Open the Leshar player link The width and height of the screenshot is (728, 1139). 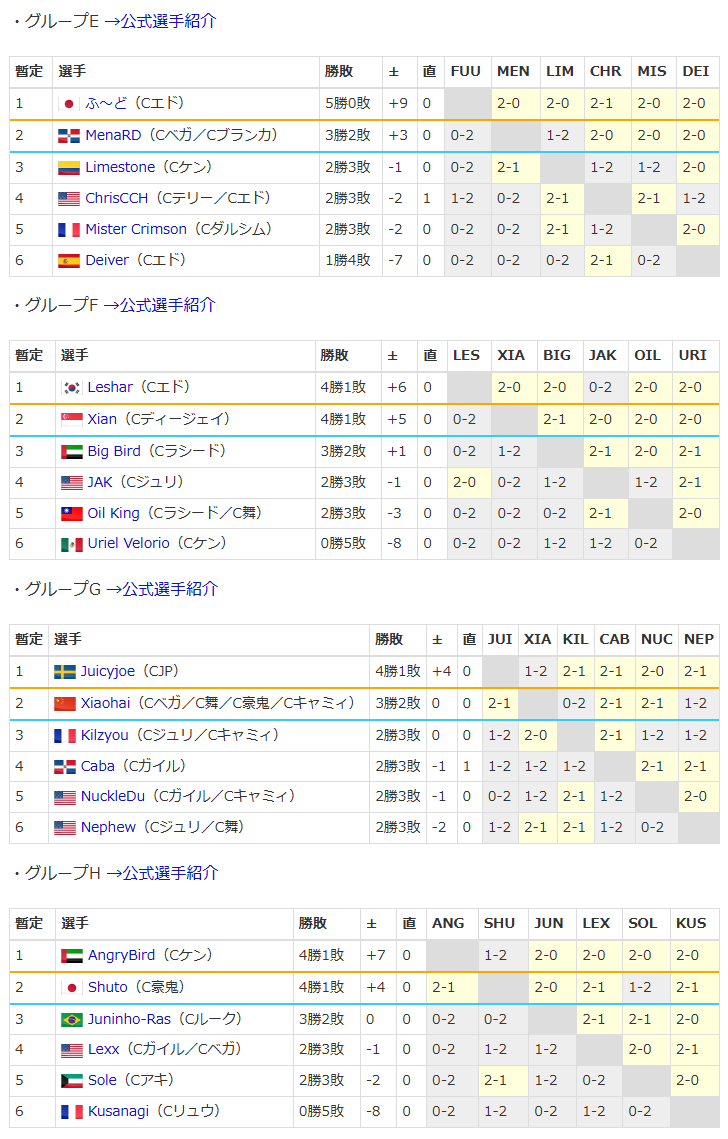coord(110,387)
